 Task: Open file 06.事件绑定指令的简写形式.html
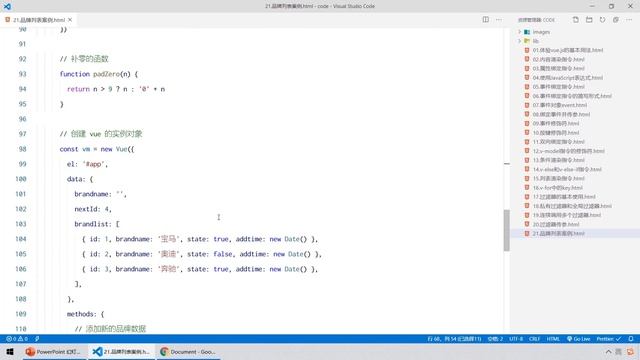(572, 96)
